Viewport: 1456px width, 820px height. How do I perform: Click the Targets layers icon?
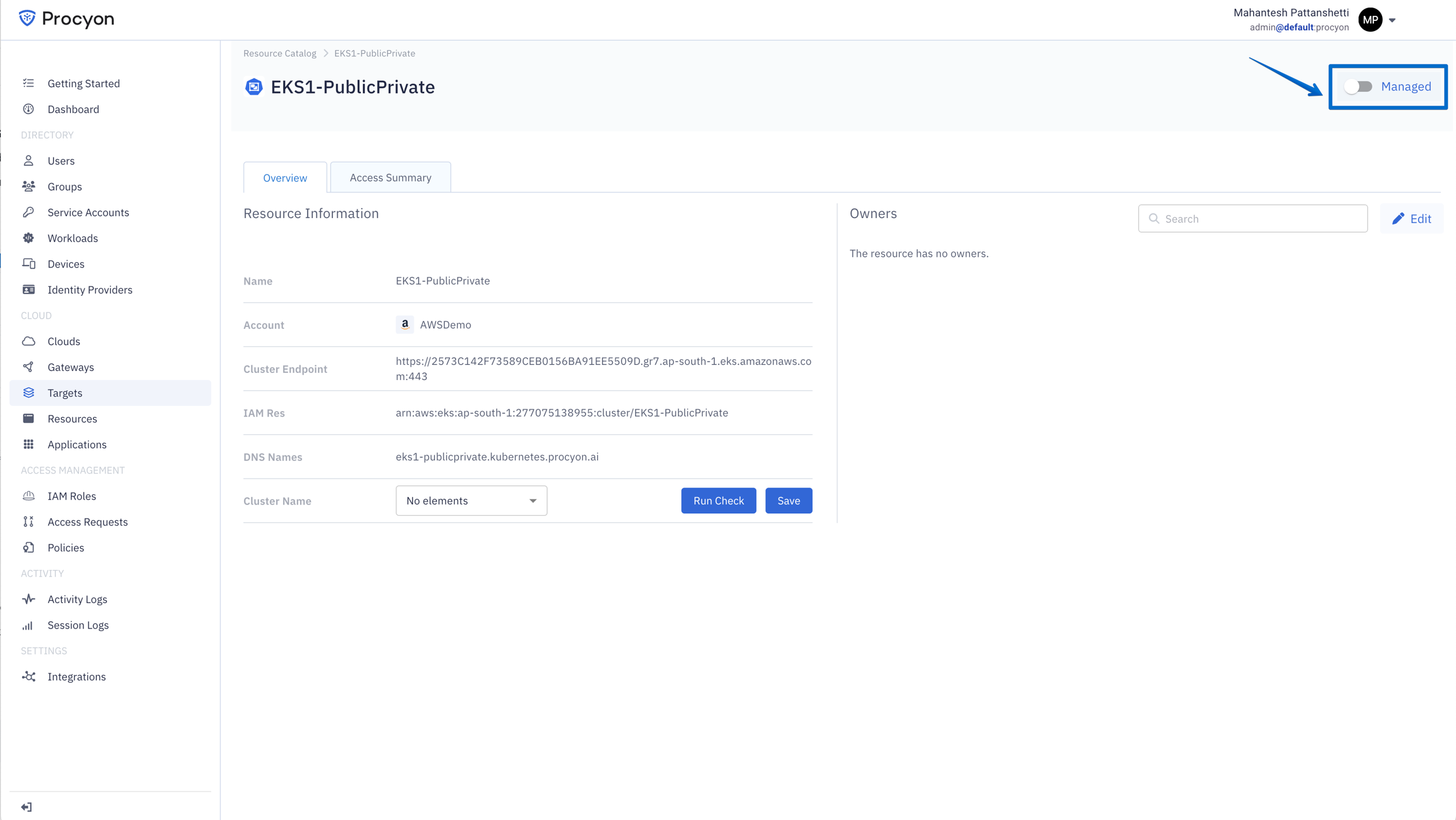[28, 393]
